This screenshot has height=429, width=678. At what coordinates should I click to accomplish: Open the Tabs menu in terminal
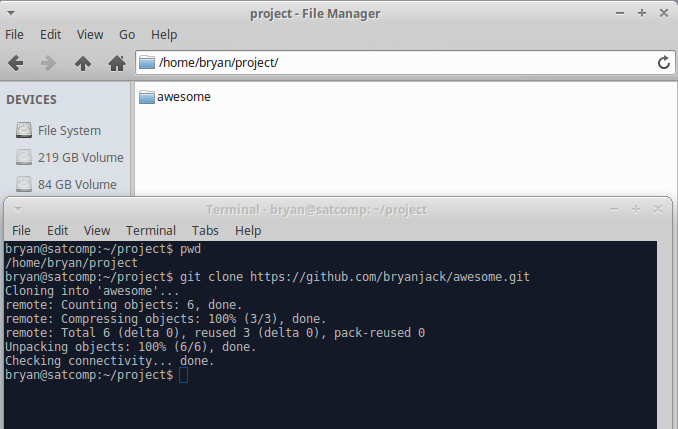(x=205, y=231)
